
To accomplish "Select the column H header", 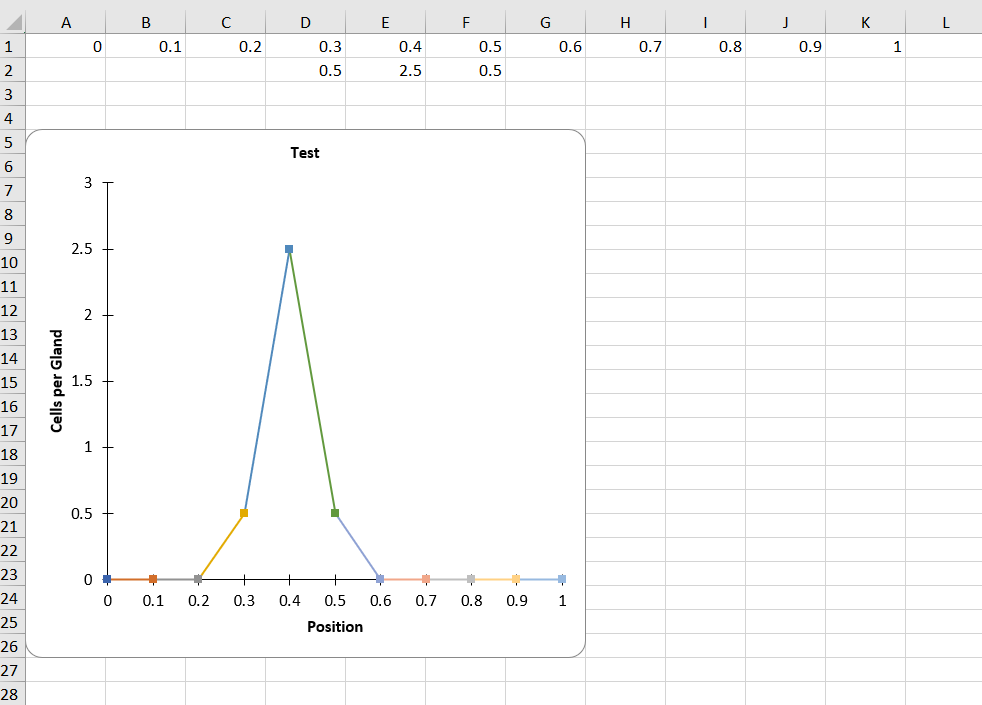I will coord(625,23).
